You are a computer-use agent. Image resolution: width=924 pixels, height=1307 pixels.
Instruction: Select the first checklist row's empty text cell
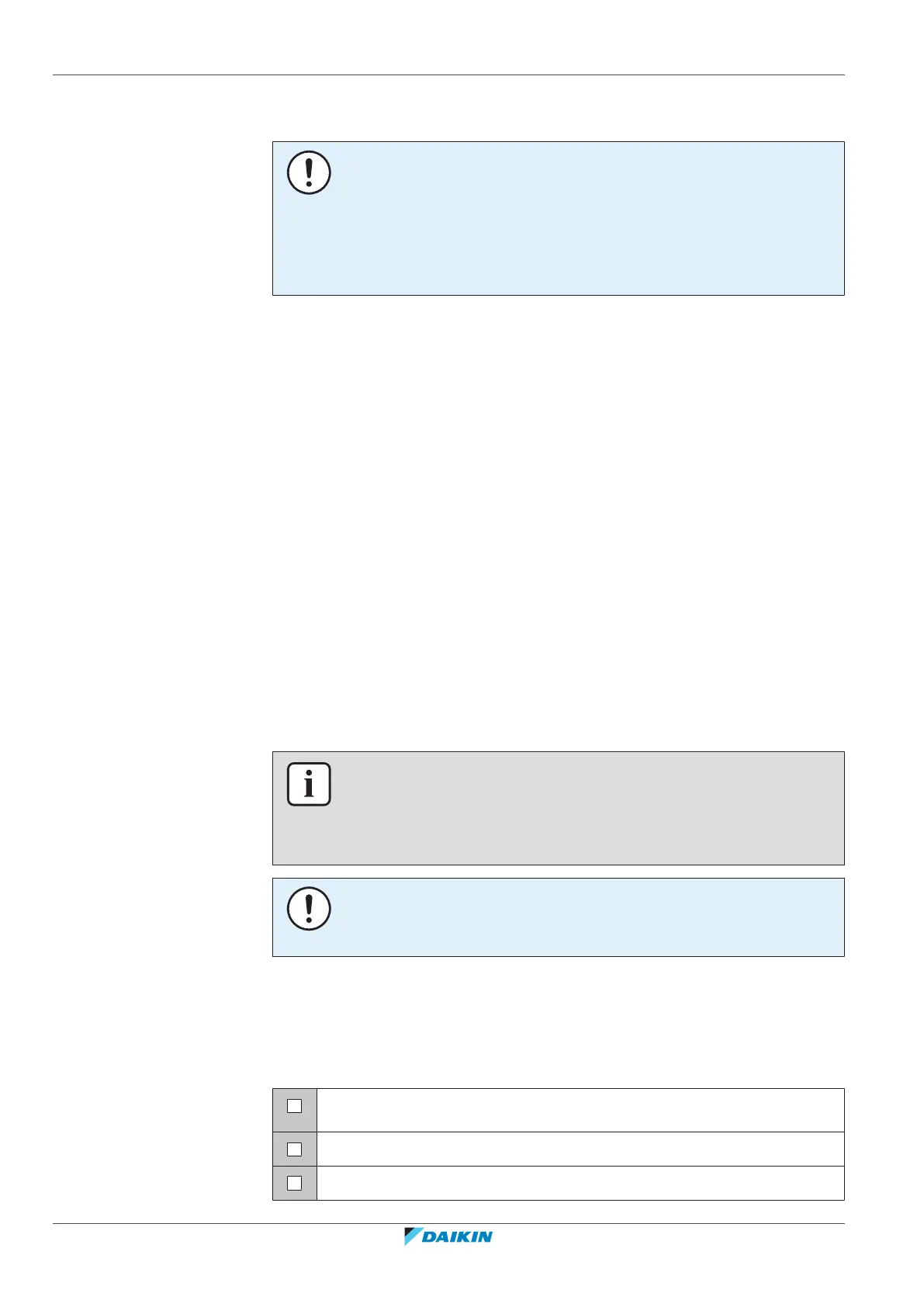(x=580, y=1110)
